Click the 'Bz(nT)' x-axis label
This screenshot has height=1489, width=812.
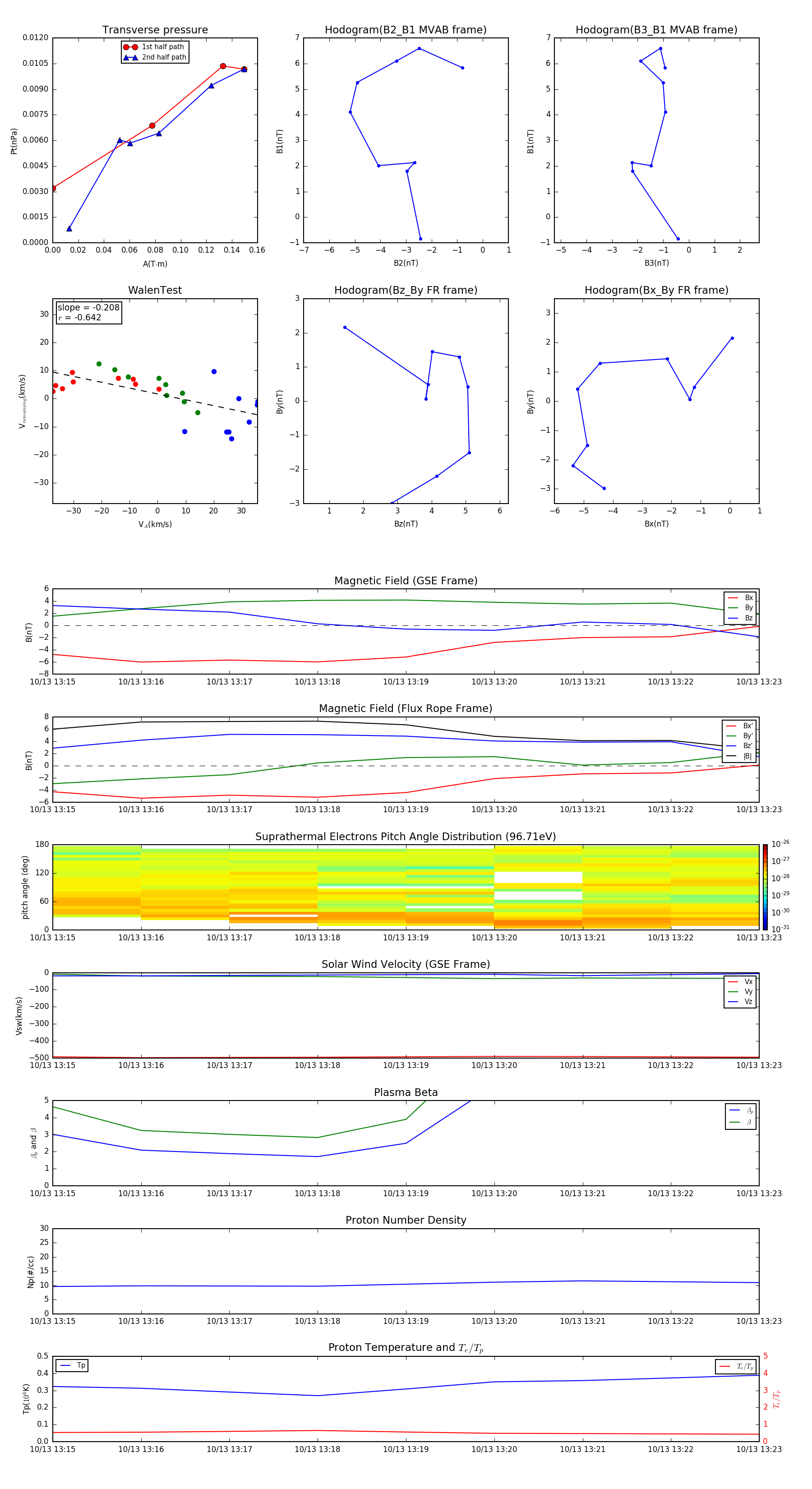coord(406,524)
